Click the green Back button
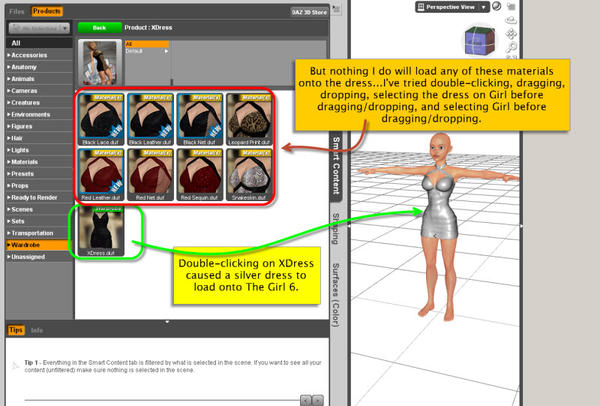600x406 pixels. [99, 28]
